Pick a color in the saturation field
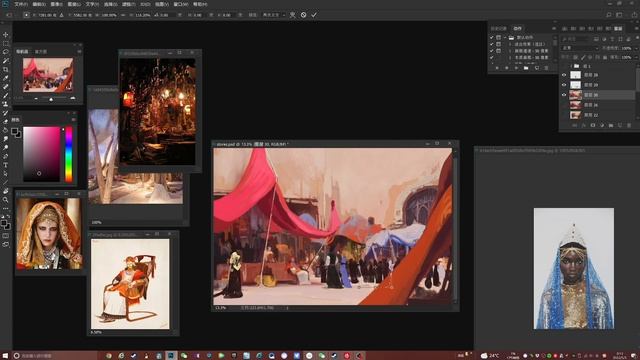The width and height of the screenshot is (640, 360). point(42,154)
